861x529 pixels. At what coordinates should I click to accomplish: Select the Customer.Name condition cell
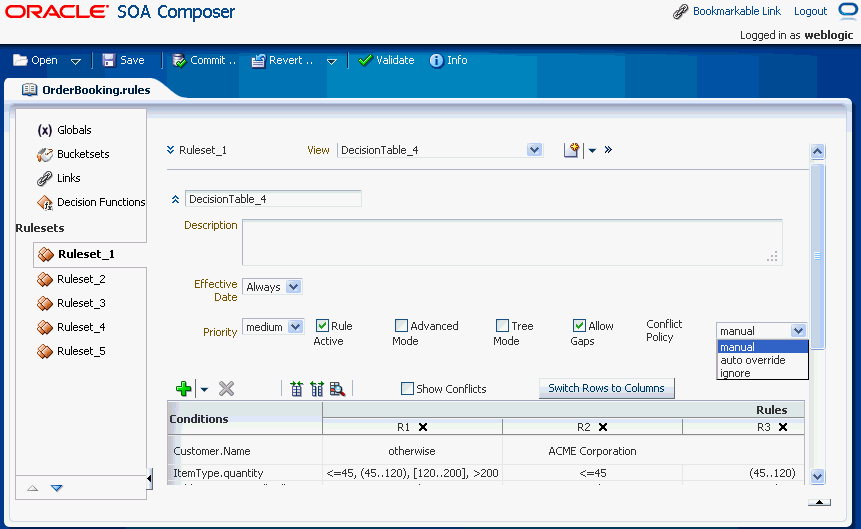(x=245, y=451)
